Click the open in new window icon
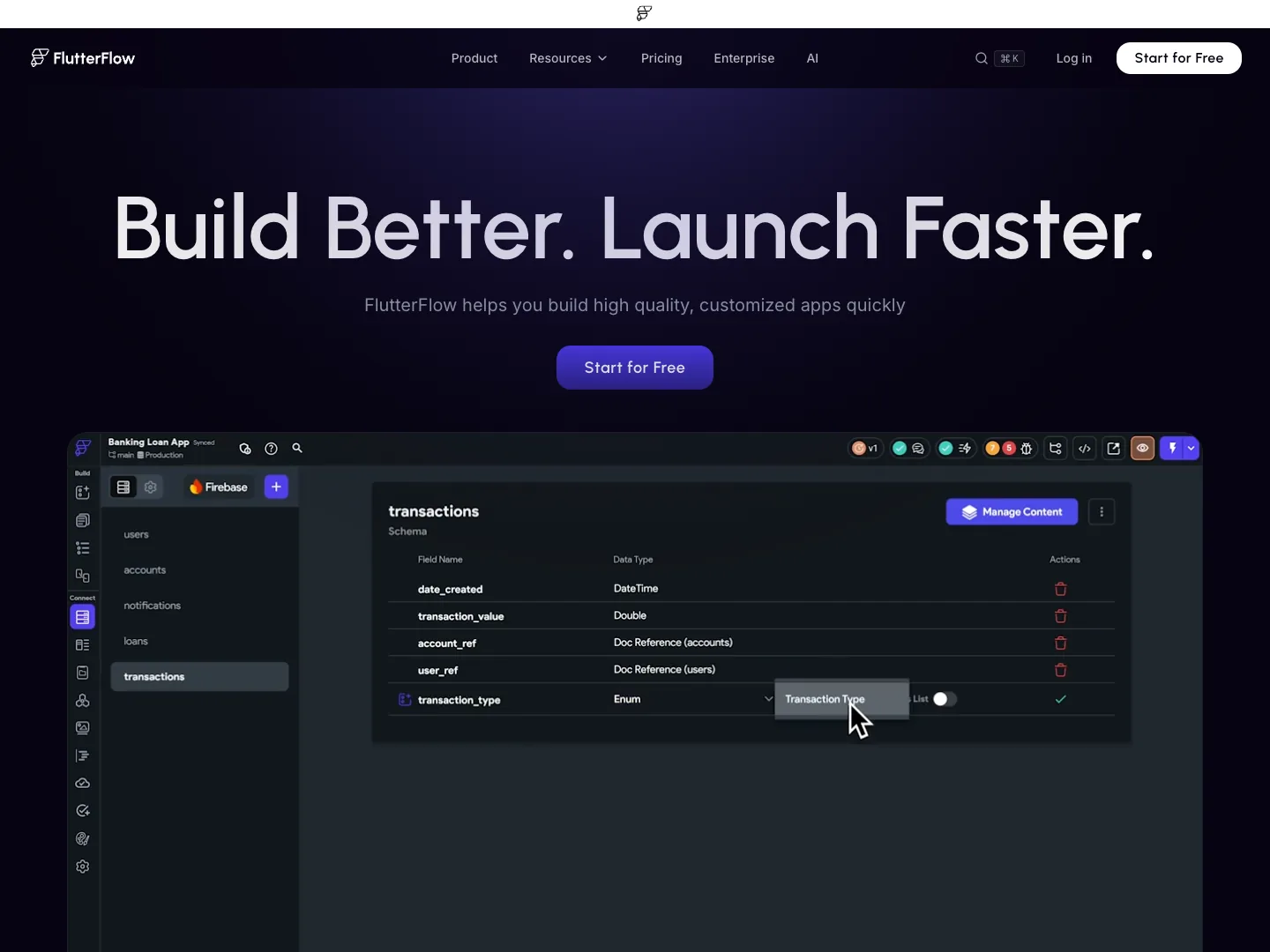 1114,449
